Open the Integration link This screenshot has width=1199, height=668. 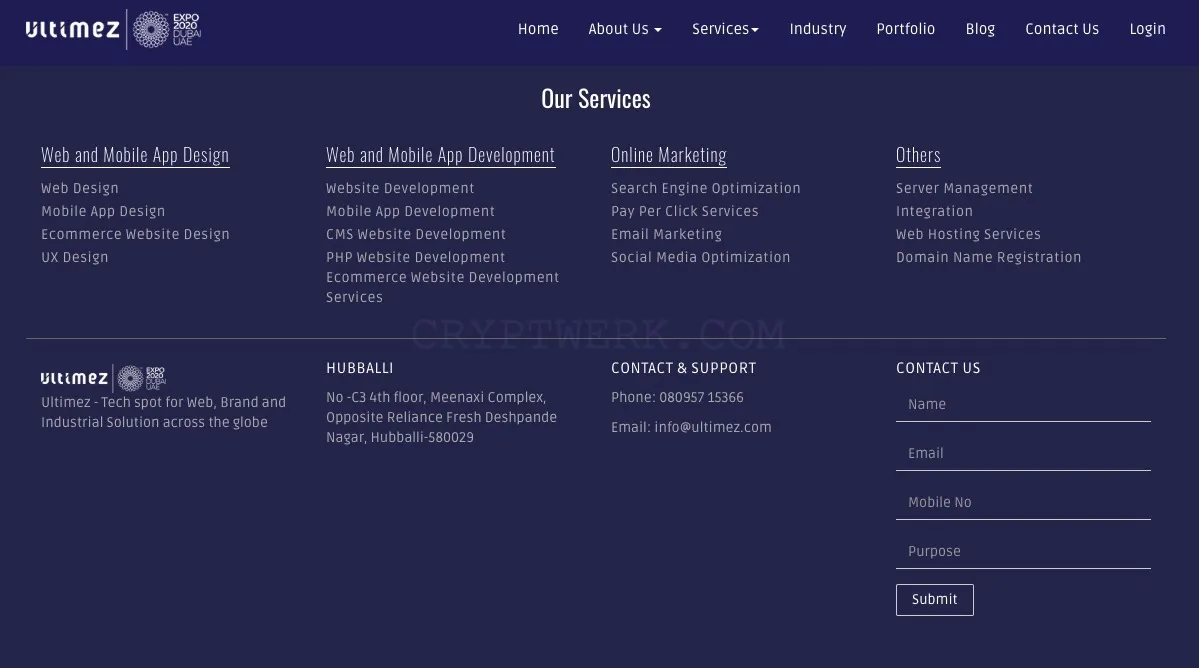click(934, 211)
